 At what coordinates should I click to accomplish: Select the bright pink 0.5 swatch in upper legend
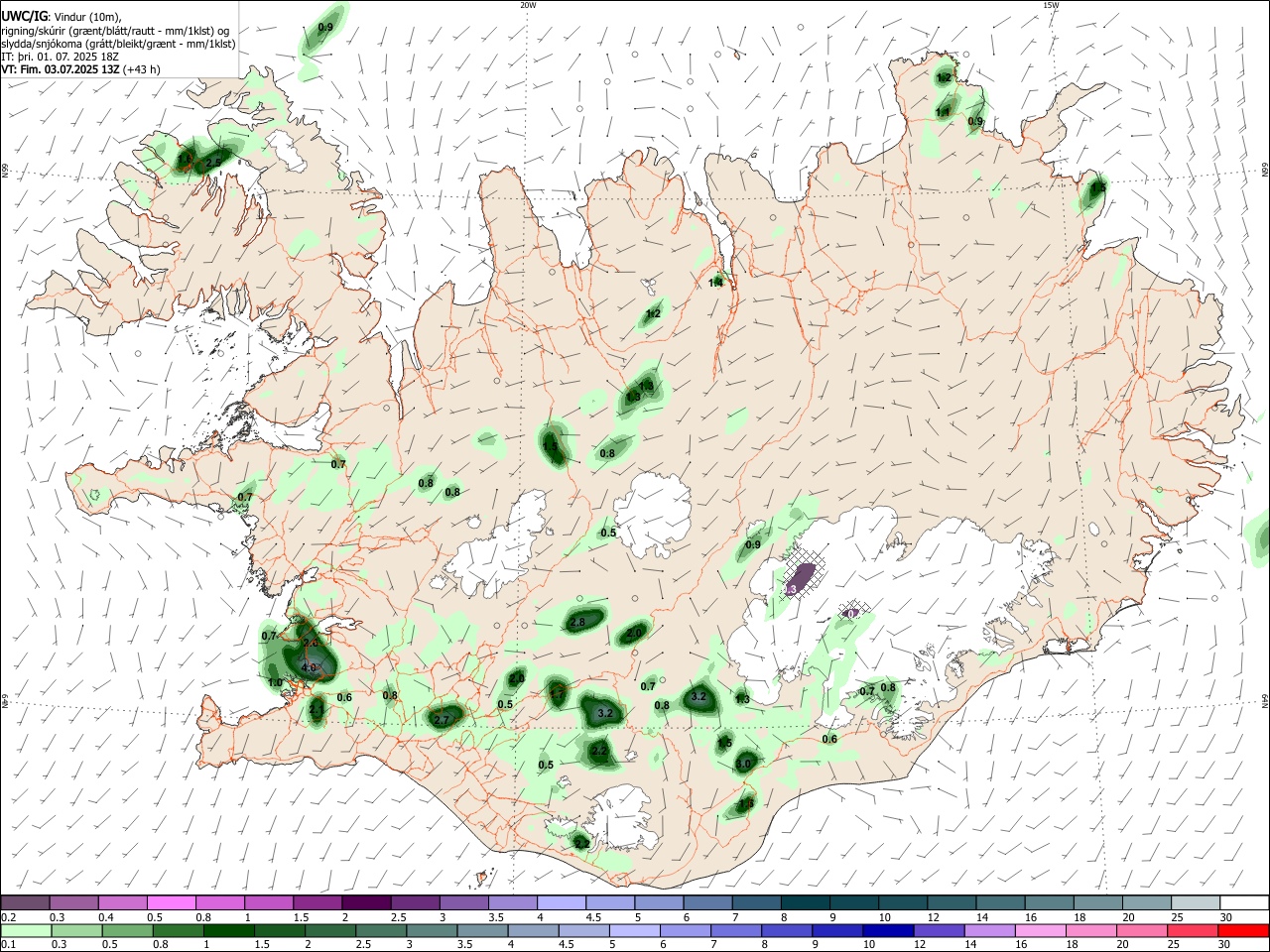tap(171, 902)
